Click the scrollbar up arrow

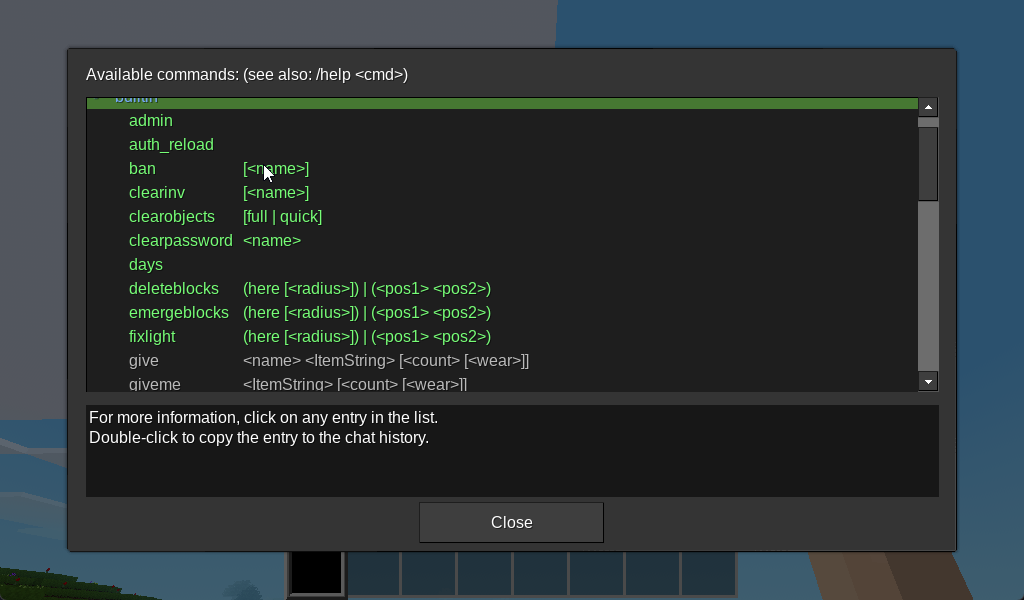click(928, 107)
